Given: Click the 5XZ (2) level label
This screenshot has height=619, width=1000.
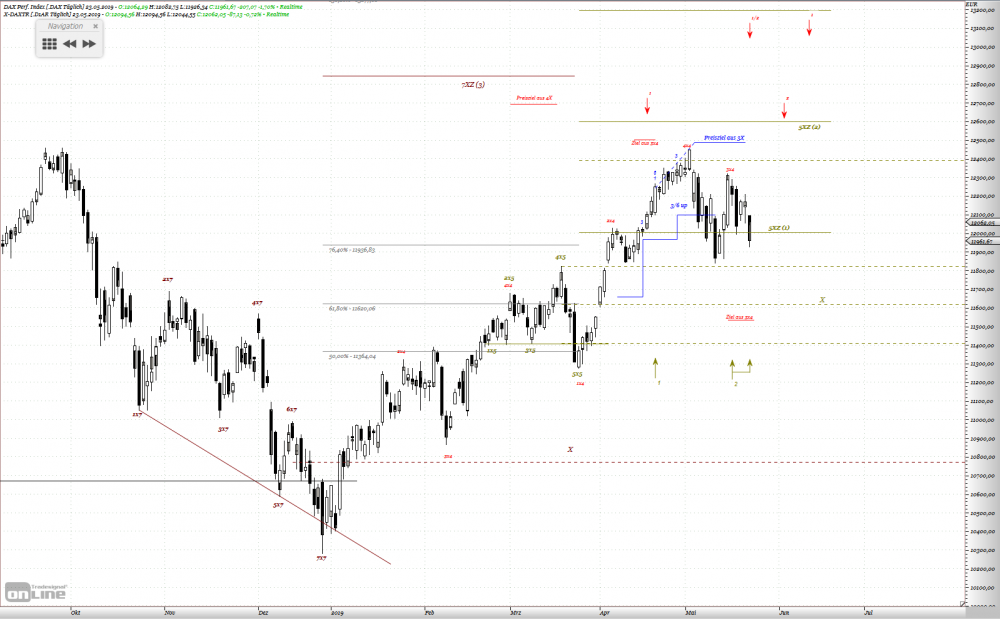Looking at the screenshot, I should point(809,127).
